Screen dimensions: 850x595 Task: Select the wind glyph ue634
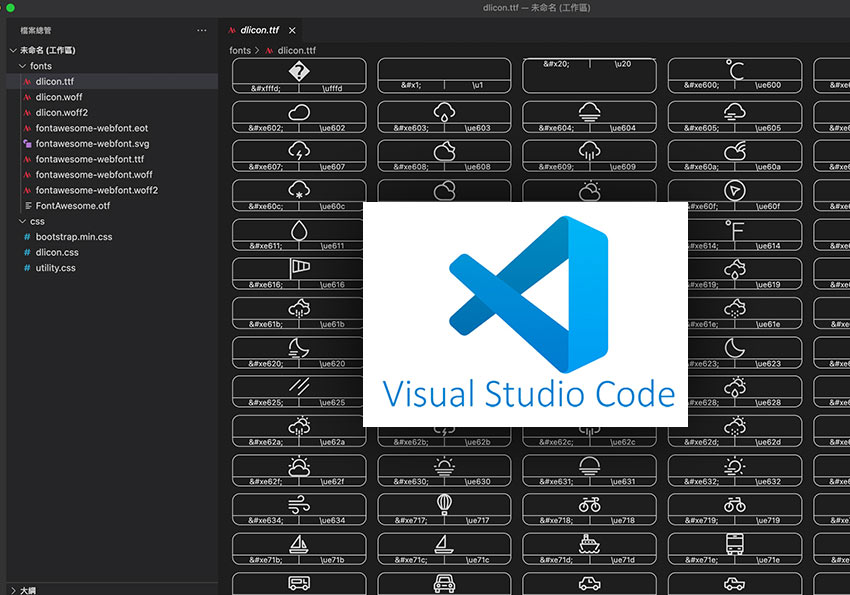(299, 505)
